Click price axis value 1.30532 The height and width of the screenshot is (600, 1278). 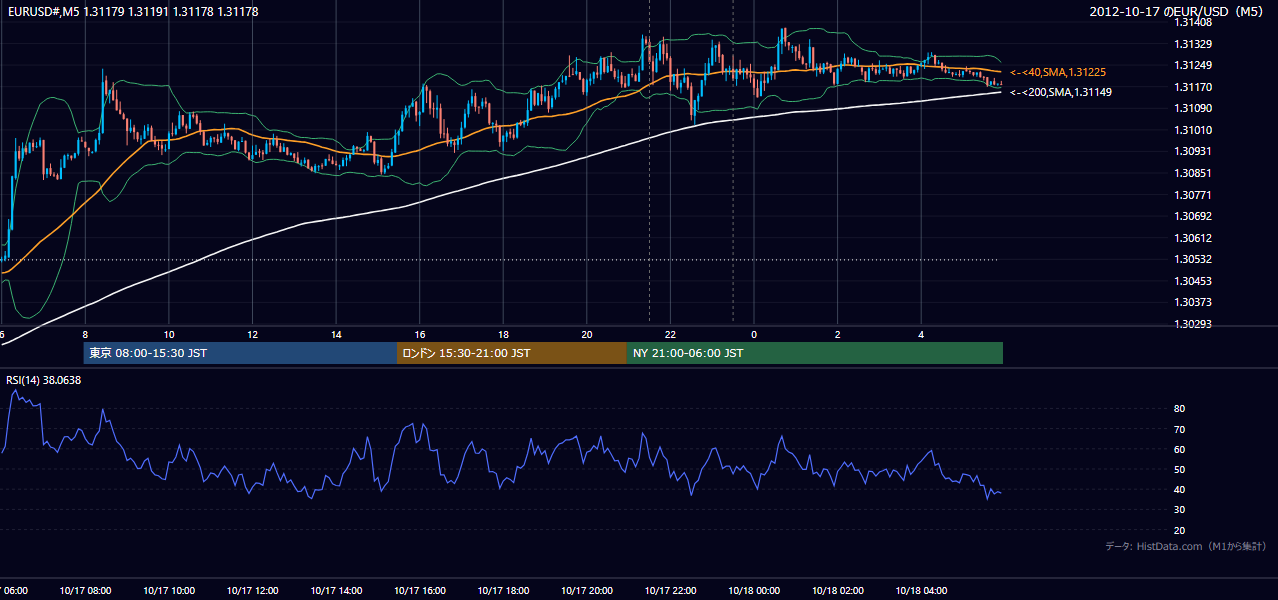tap(1194, 259)
